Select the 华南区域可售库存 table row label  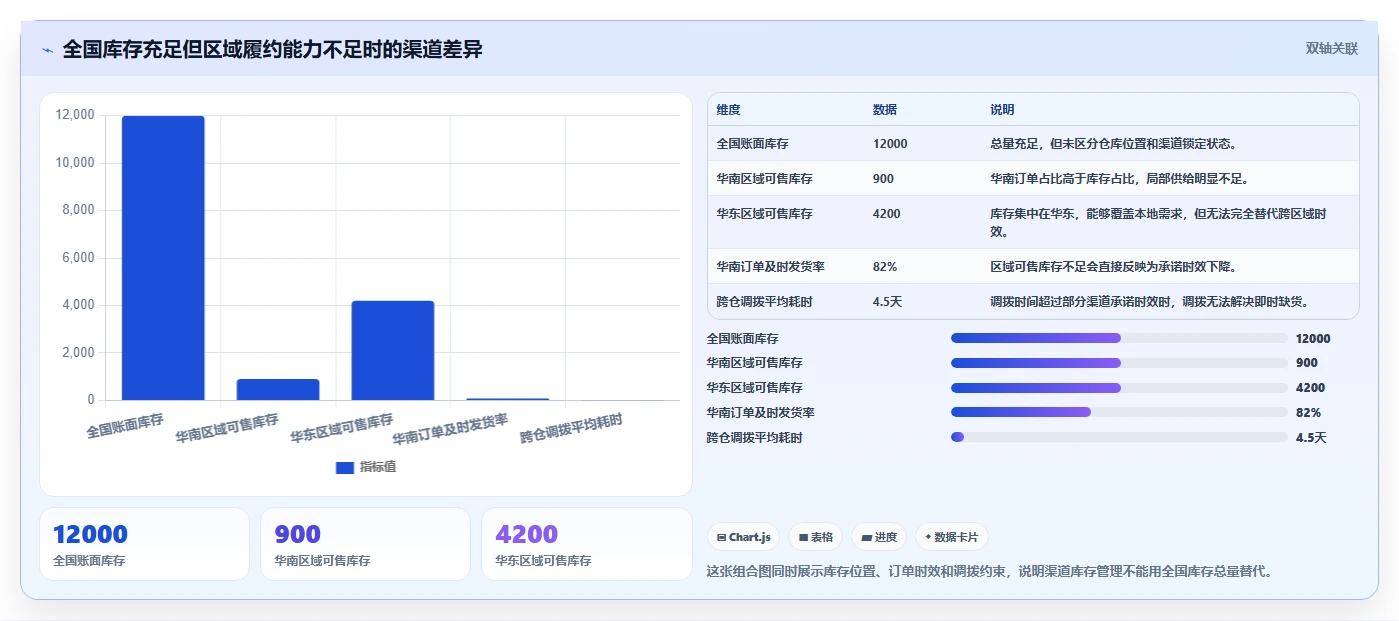pyautogui.click(x=764, y=178)
